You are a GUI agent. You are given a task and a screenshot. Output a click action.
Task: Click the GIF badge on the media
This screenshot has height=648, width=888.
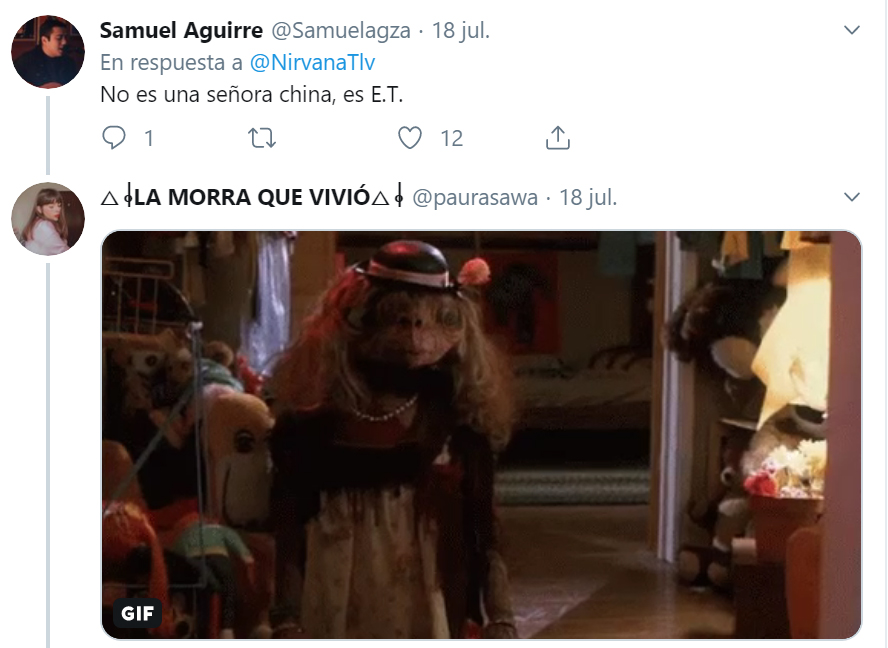pos(138,613)
